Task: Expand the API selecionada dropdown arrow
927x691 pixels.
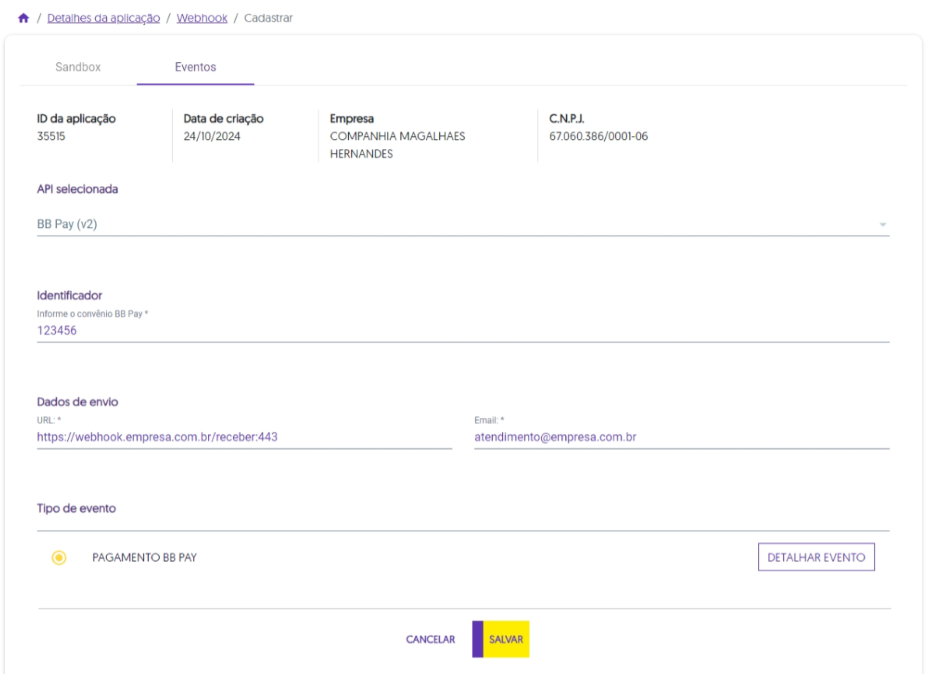Action: click(x=883, y=225)
